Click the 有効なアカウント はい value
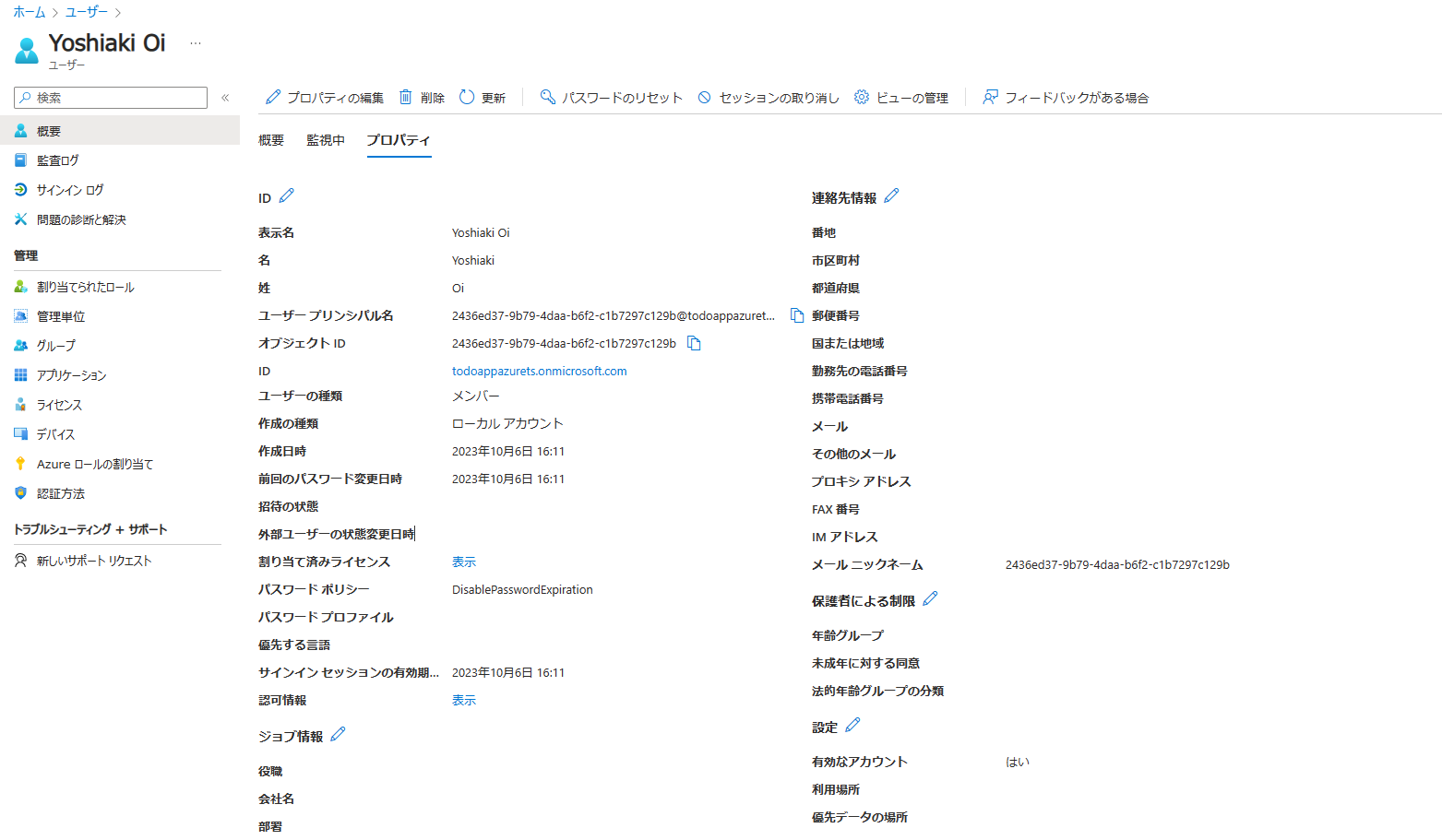Image resolution: width=1442 pixels, height=840 pixels. (1018, 762)
